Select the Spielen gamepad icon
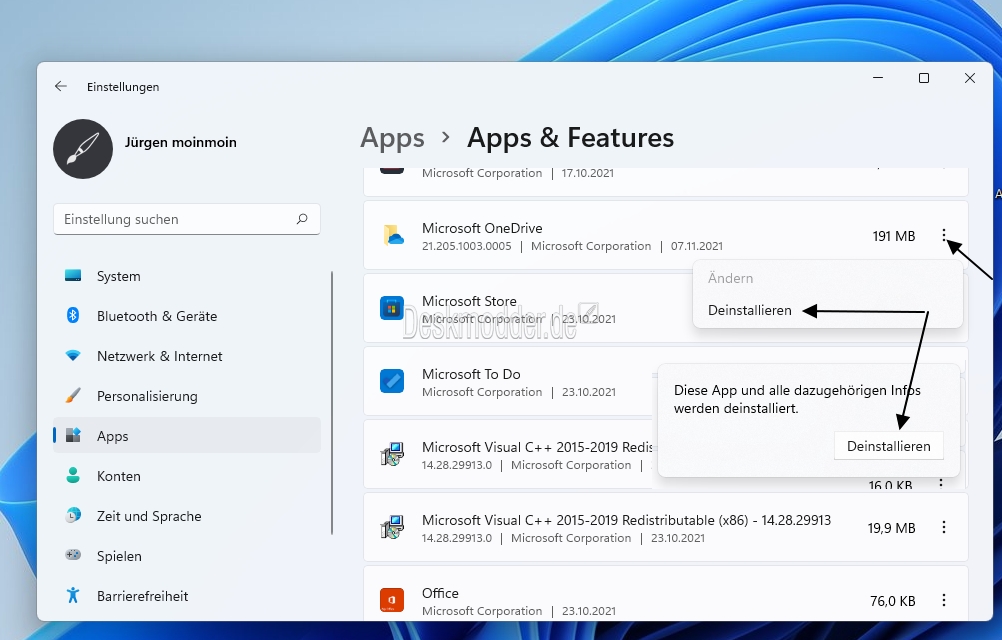1002x640 pixels. click(73, 555)
